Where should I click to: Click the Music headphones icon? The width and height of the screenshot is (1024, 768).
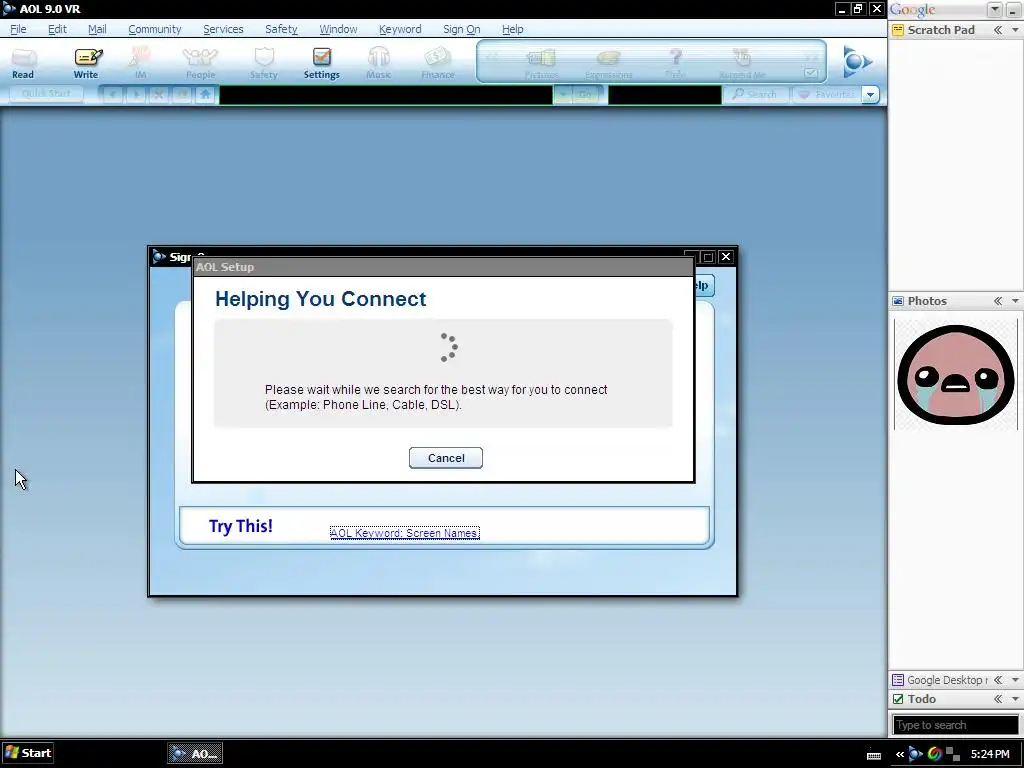click(378, 63)
